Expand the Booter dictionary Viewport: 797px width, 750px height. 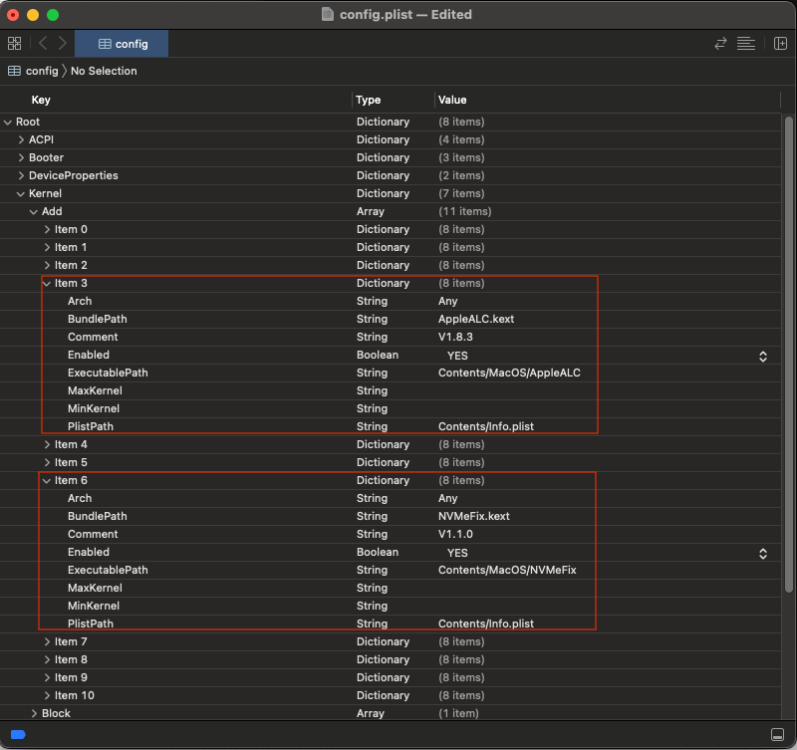[21, 158]
